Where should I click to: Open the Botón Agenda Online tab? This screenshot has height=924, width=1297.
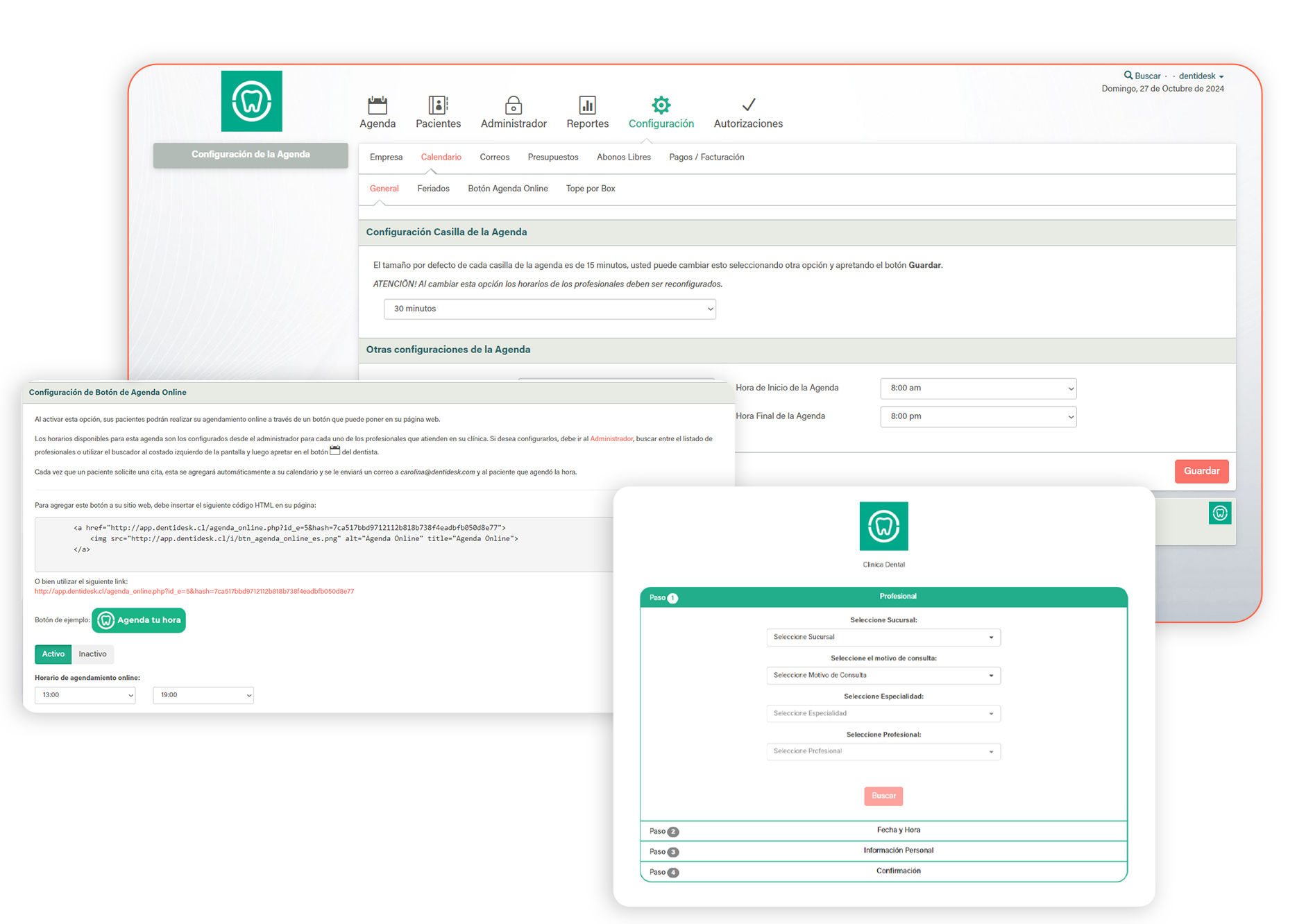507,189
